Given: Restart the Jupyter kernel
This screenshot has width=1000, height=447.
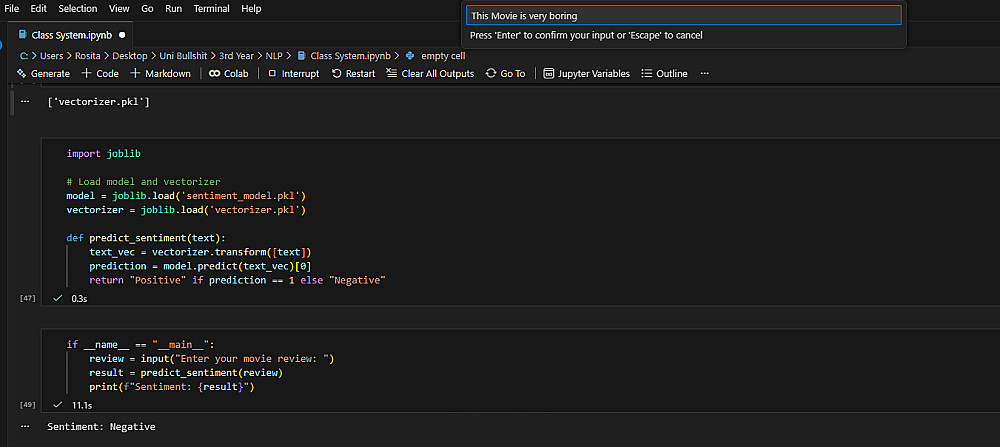Looking at the screenshot, I should [353, 74].
